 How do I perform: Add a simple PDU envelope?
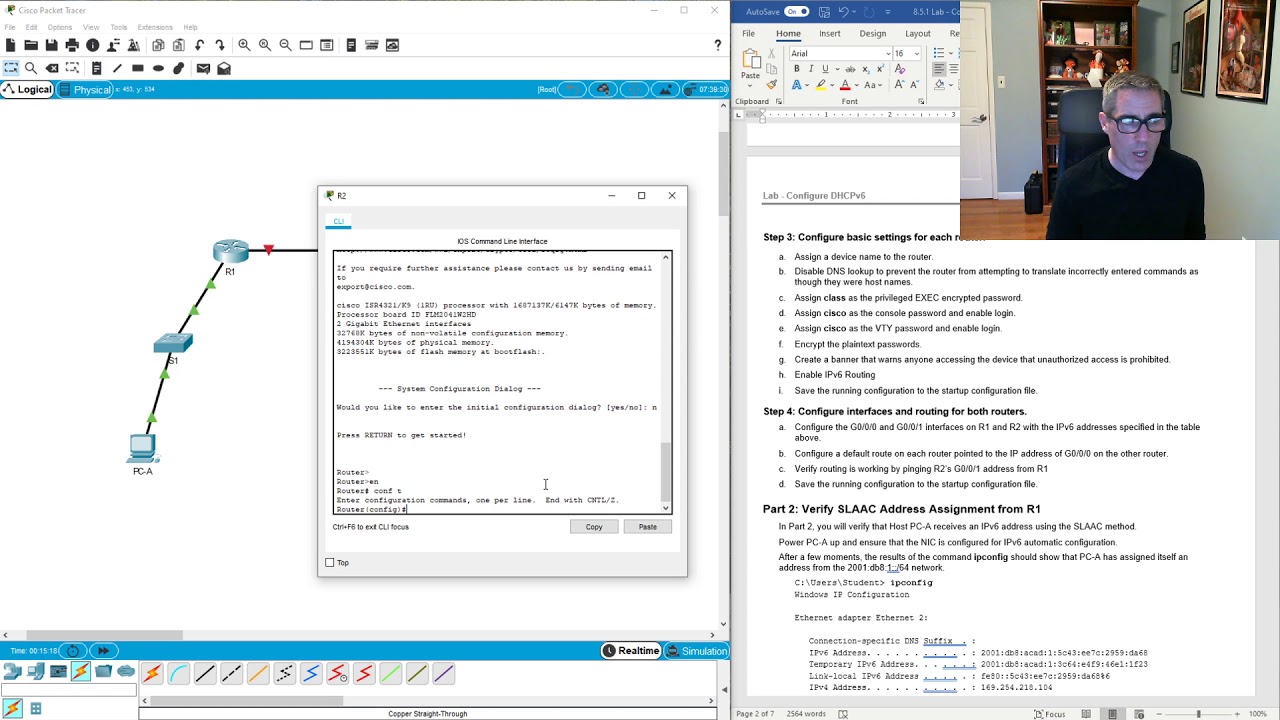(x=203, y=68)
